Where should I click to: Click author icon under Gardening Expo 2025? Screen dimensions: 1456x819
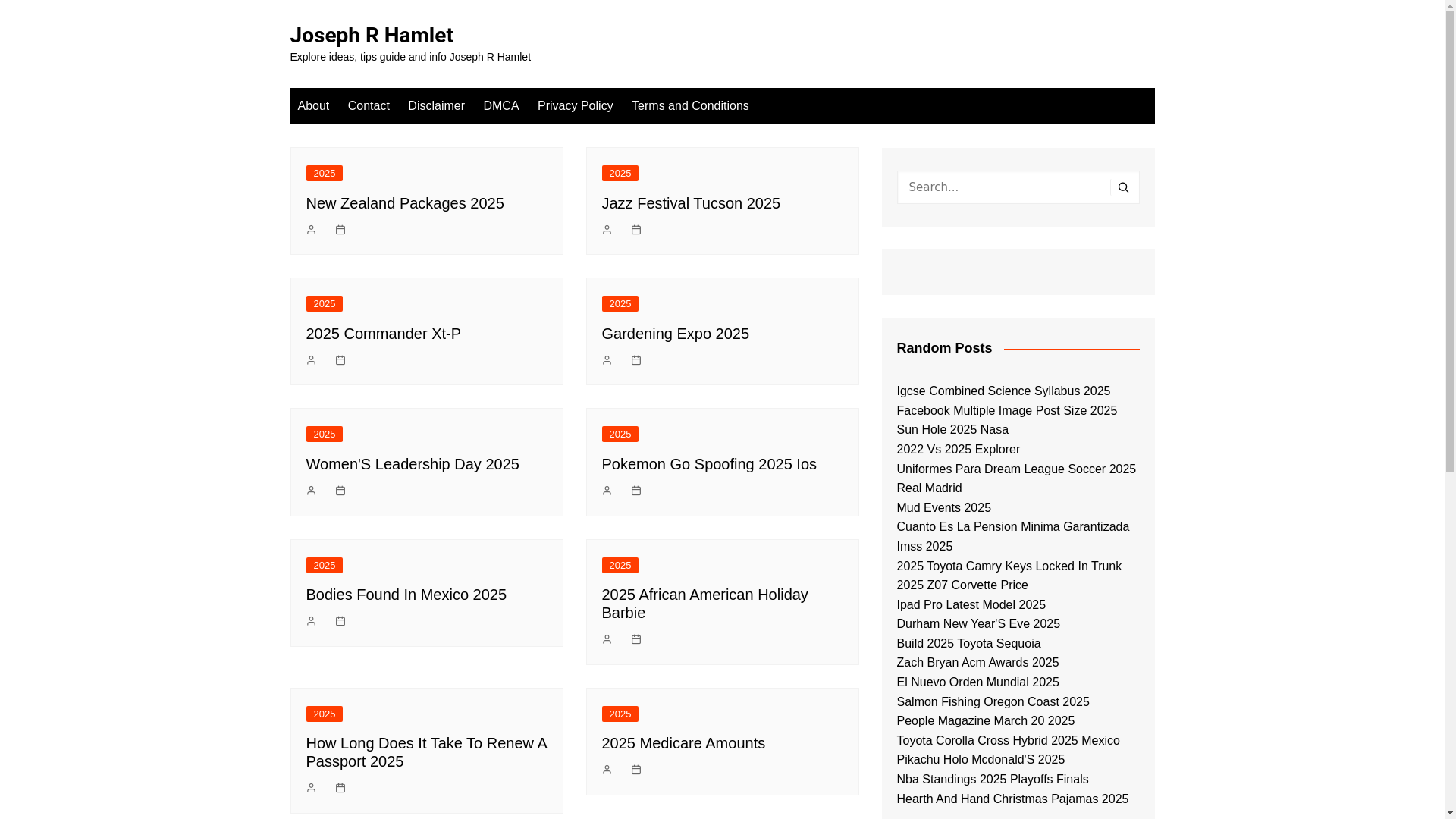(x=607, y=360)
